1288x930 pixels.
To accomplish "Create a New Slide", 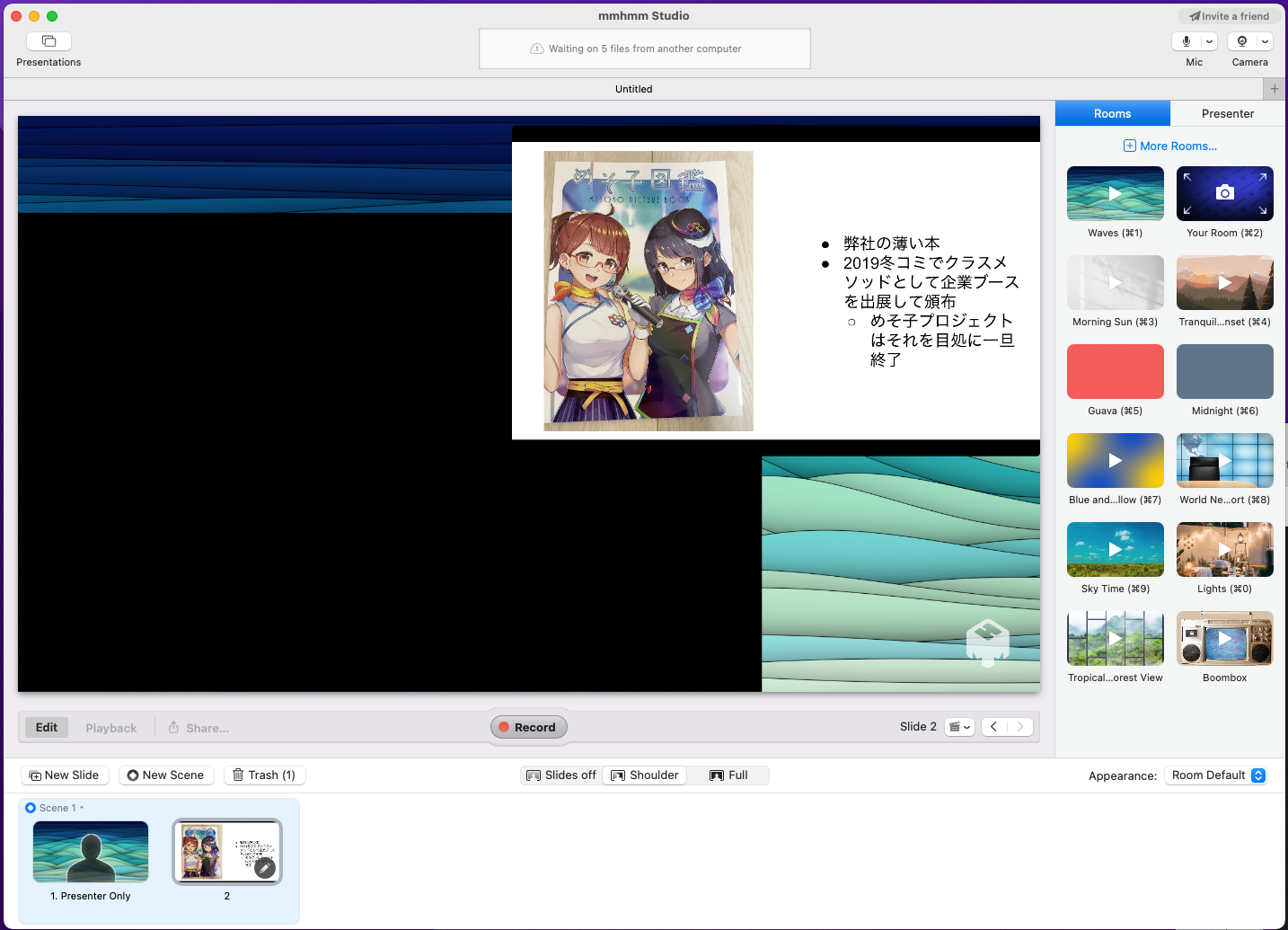I will (x=65, y=775).
